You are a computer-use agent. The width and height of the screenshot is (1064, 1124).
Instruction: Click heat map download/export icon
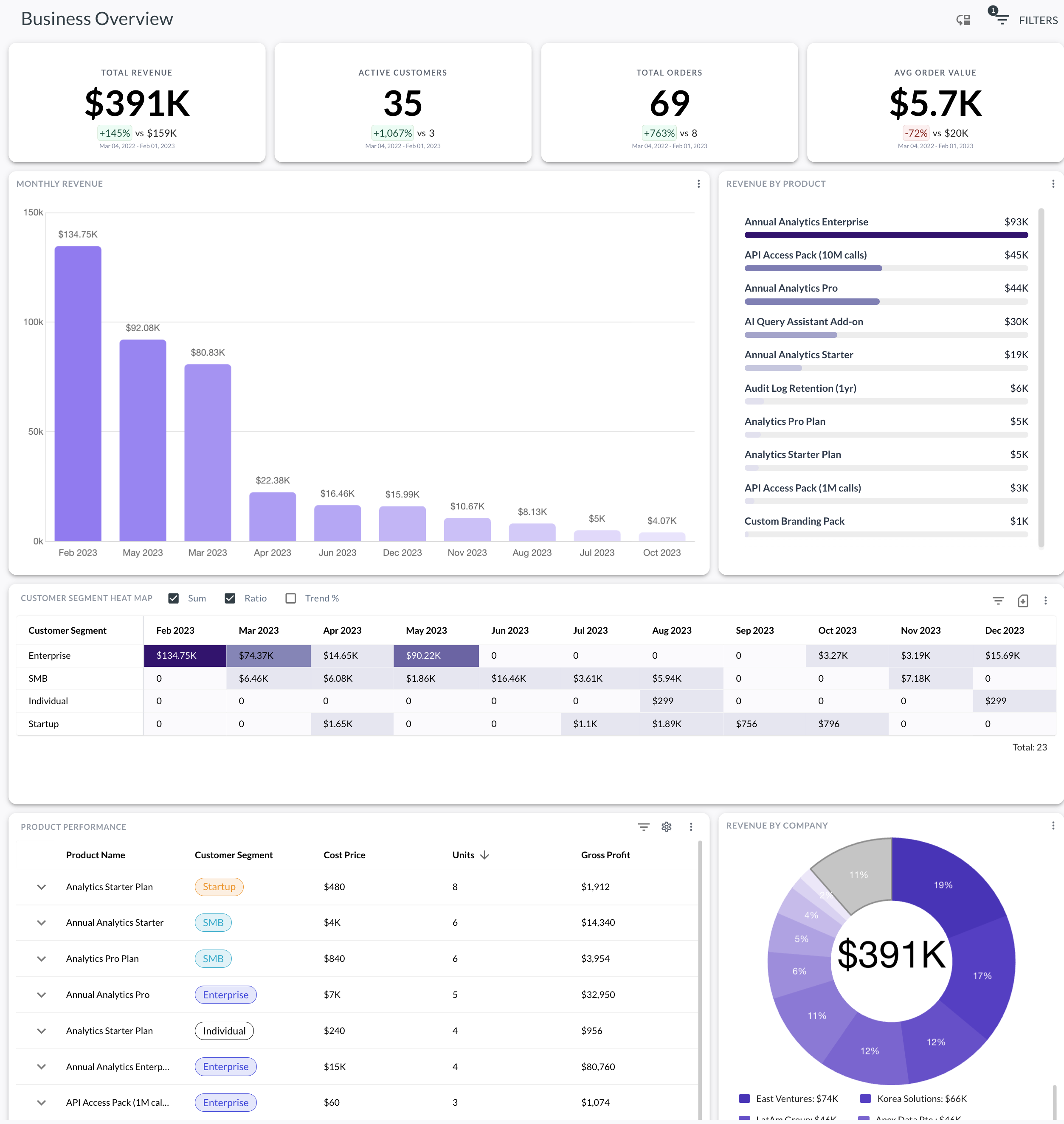point(1022,600)
